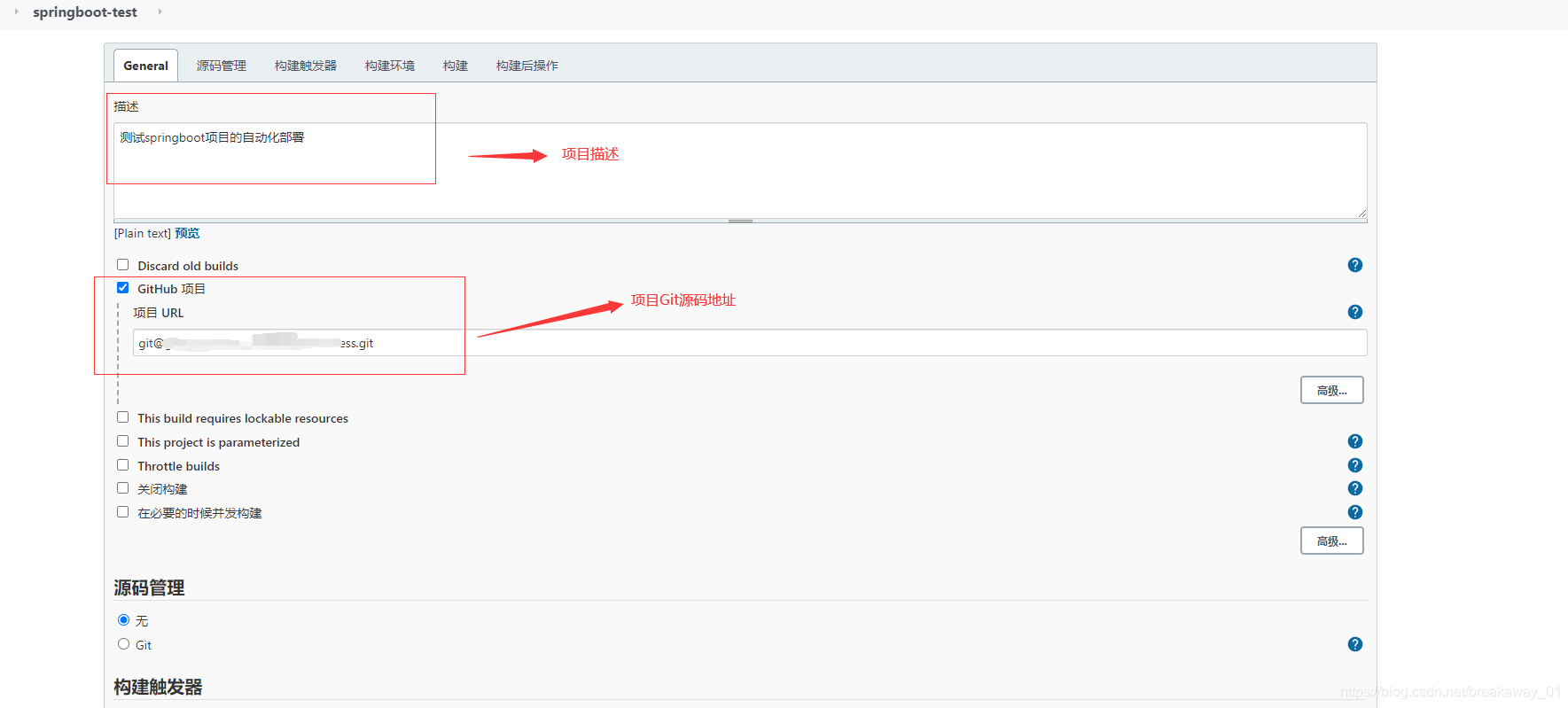This screenshot has height=708, width=1568.
Task: Open help icon for 在必要的时候并发构建
Action: pyautogui.click(x=1354, y=512)
